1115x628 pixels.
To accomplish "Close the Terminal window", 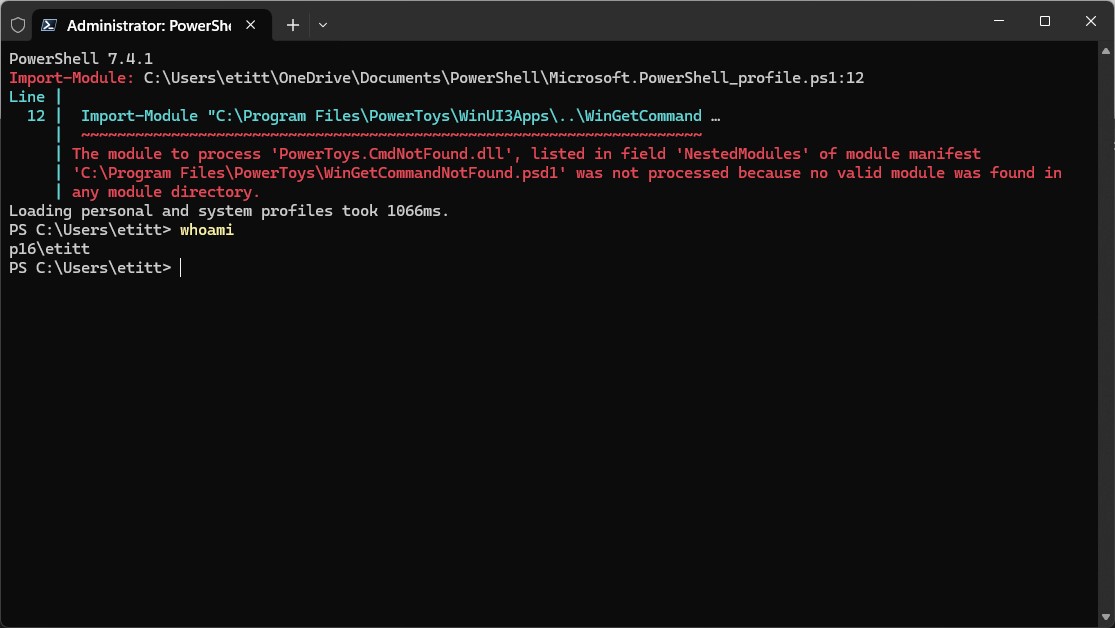I will (x=1091, y=21).
